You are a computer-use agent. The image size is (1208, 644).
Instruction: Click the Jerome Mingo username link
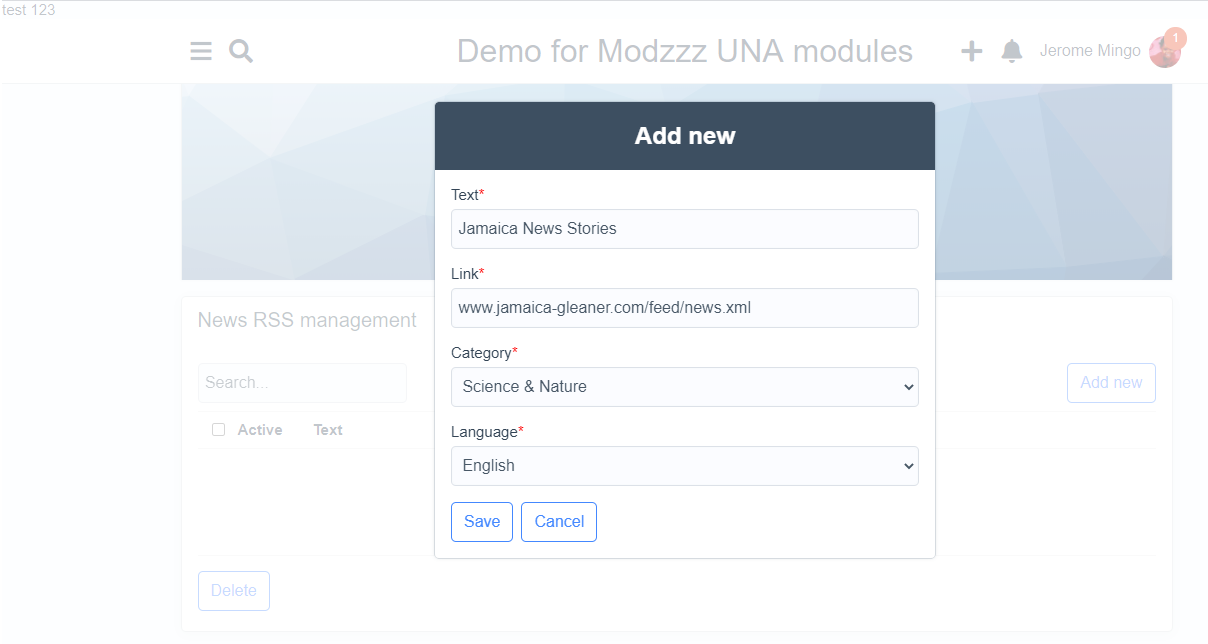tap(1089, 51)
